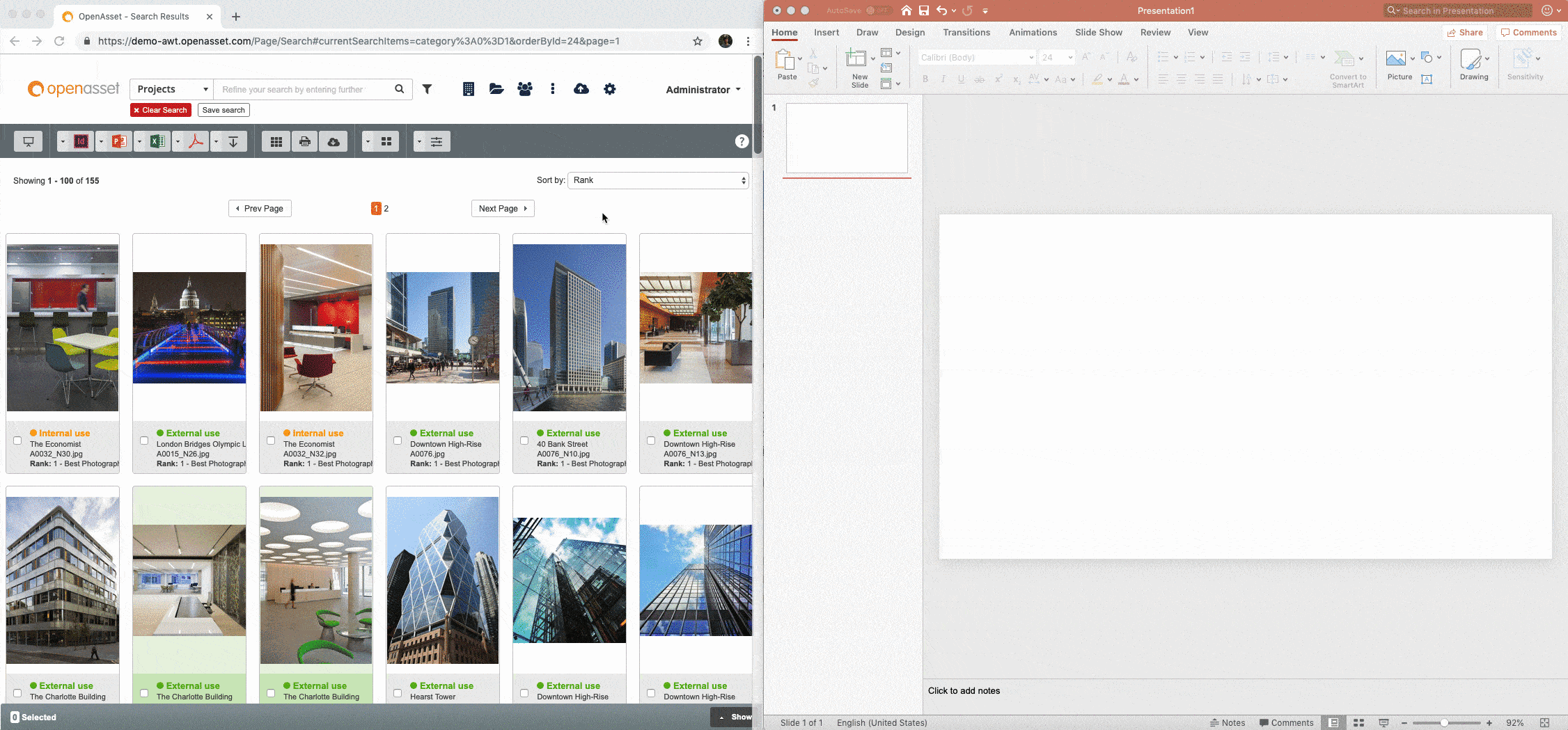The height and width of the screenshot is (730, 1568).
Task: Go to page 2 of search results
Action: pos(386,209)
